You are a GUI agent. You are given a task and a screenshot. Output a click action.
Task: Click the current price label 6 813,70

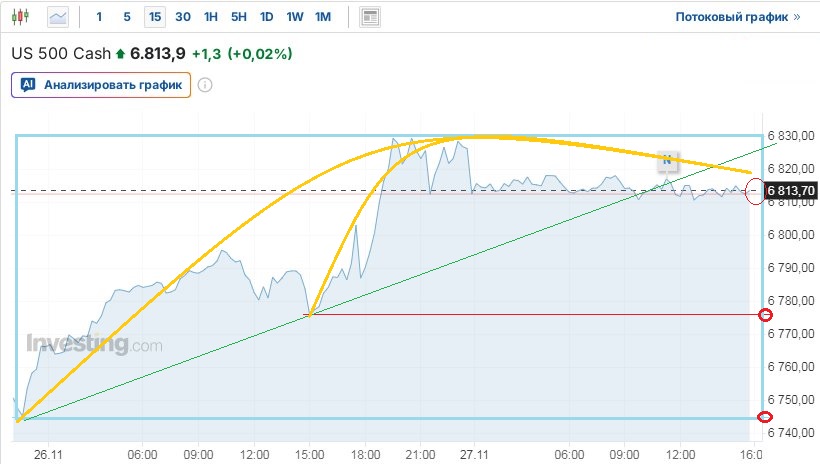(x=790, y=190)
